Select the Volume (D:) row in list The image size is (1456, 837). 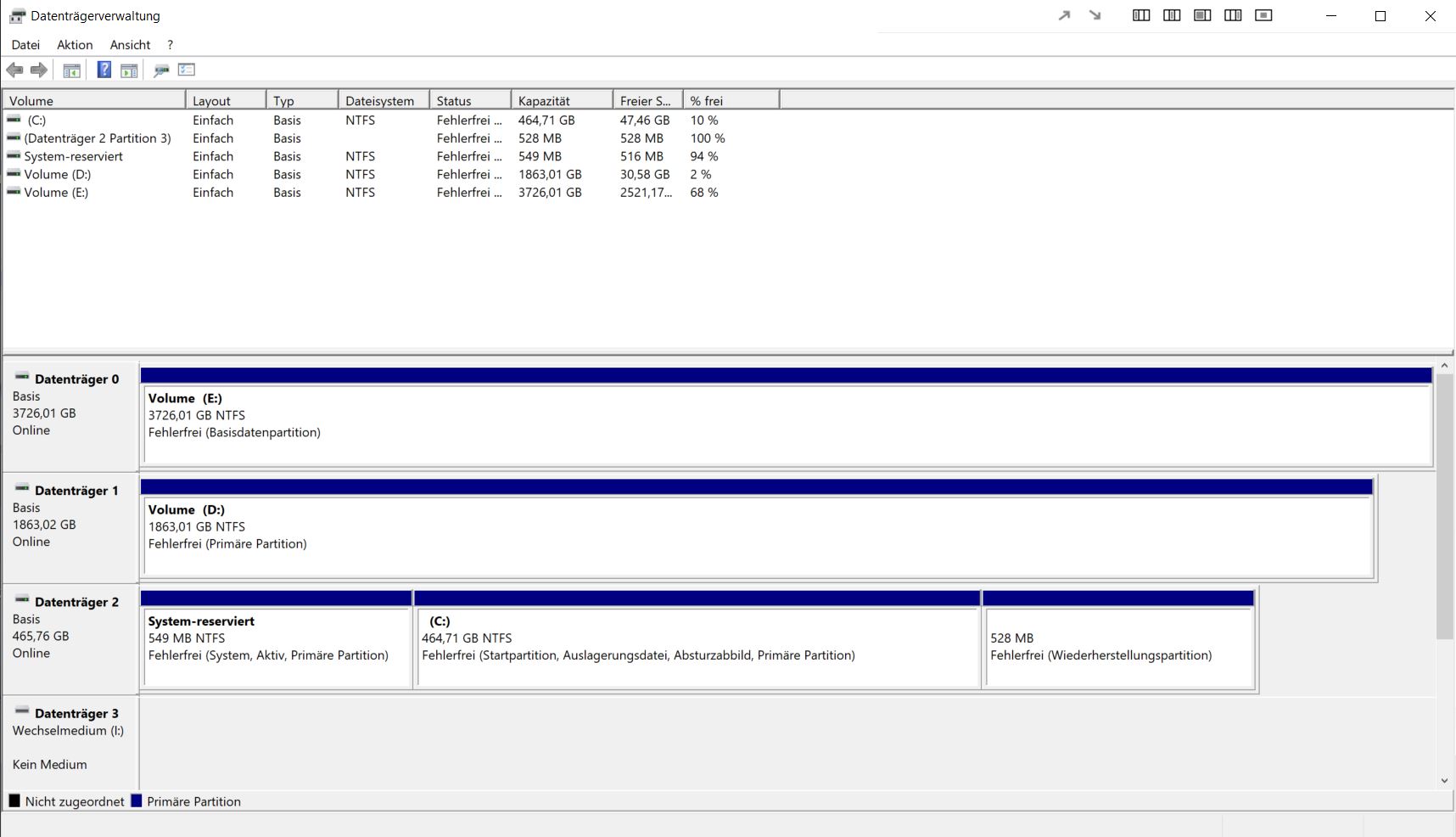[x=390, y=174]
